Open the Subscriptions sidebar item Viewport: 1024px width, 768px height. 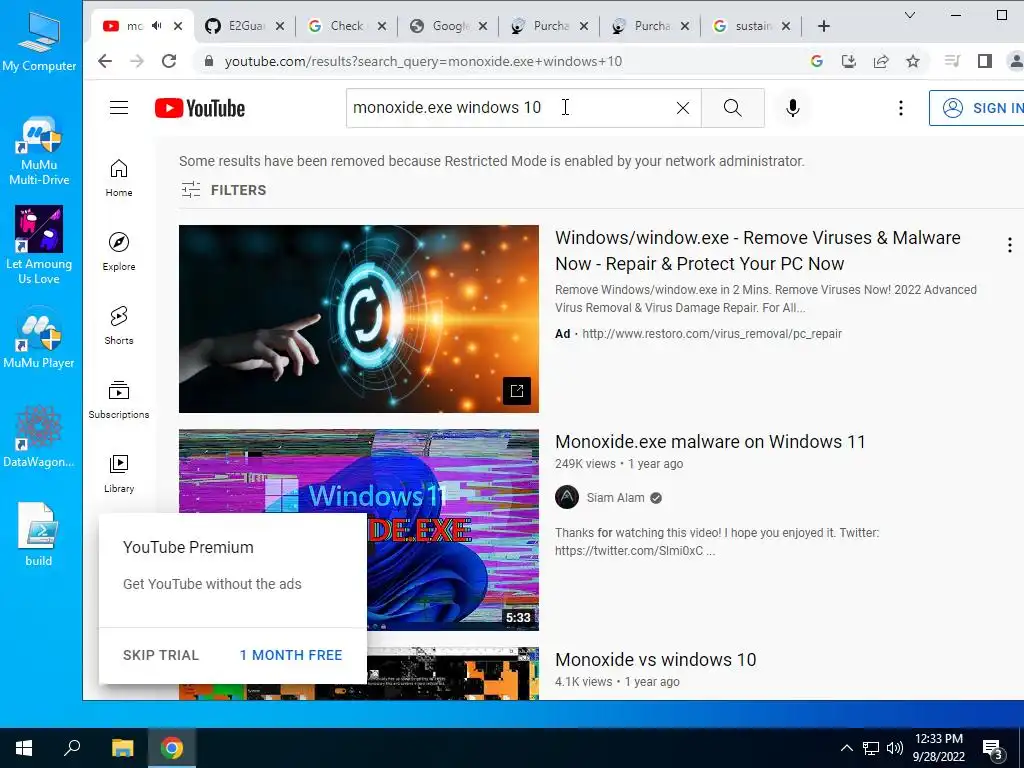point(119,400)
